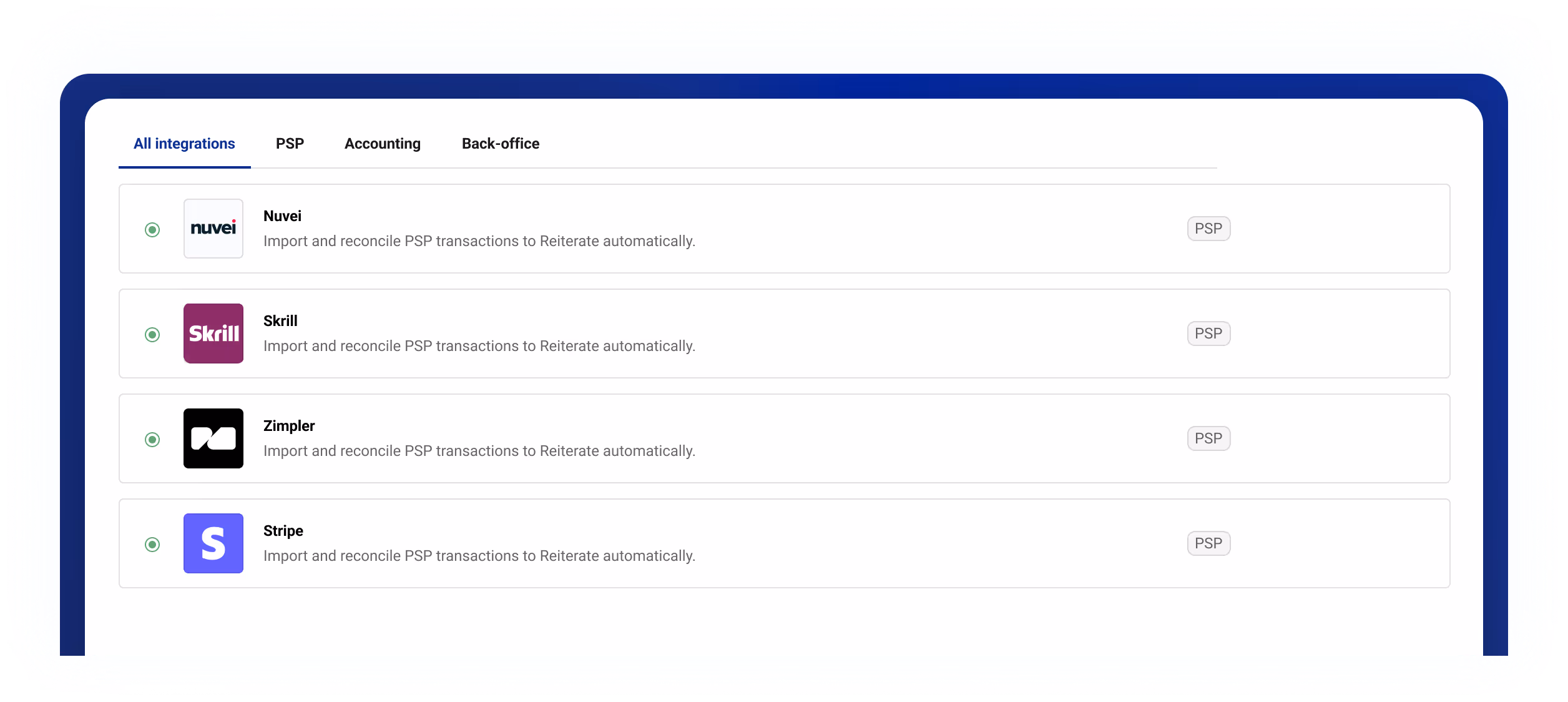Click the Zimpler logo icon
Viewport: 1568px width, 702px height.
(x=213, y=439)
